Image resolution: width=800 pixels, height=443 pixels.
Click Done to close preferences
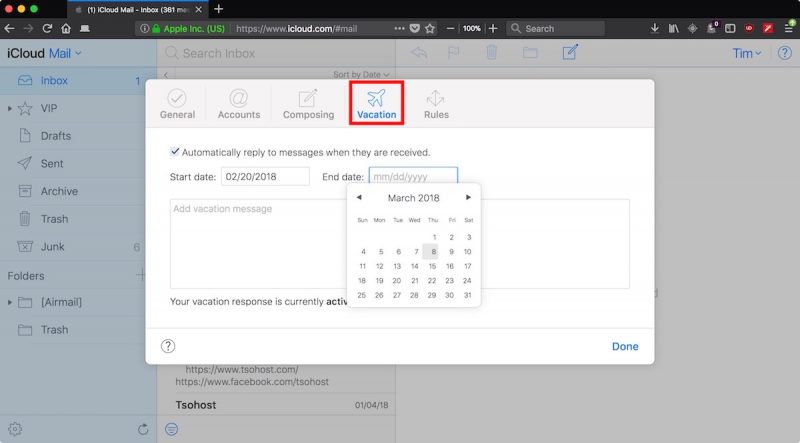[x=625, y=346]
